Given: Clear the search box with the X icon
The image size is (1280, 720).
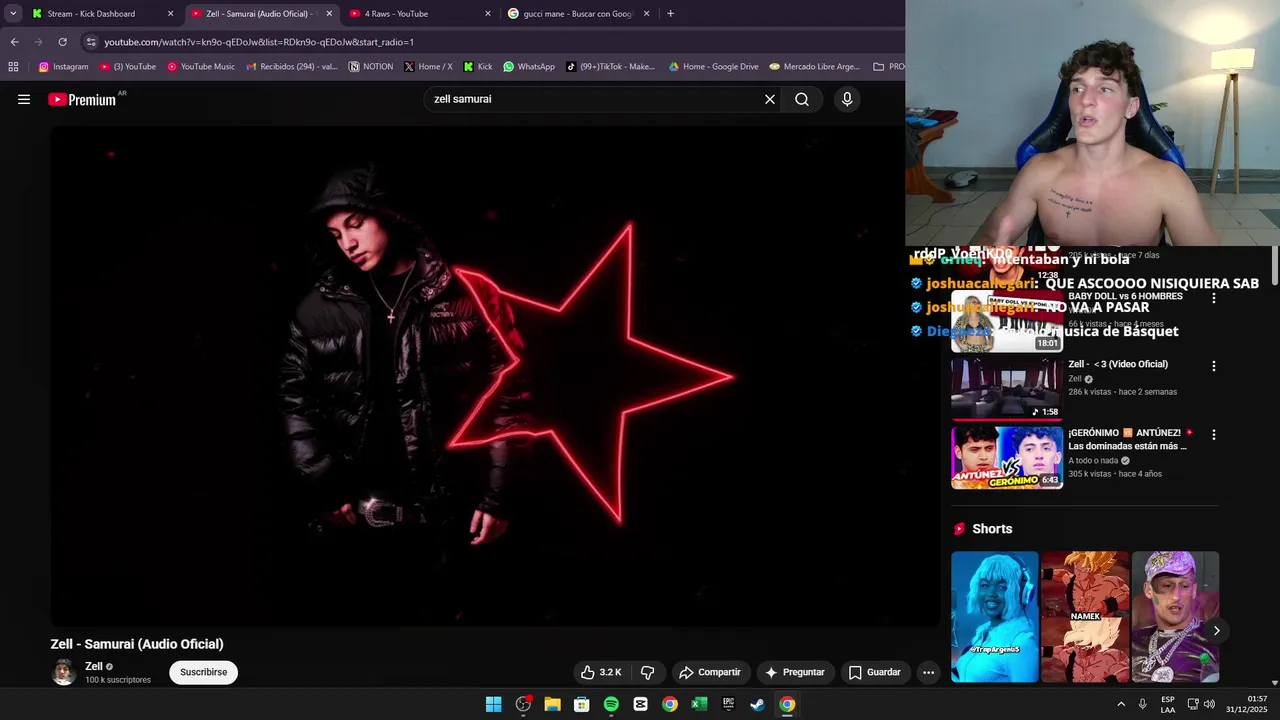Looking at the screenshot, I should tap(770, 99).
